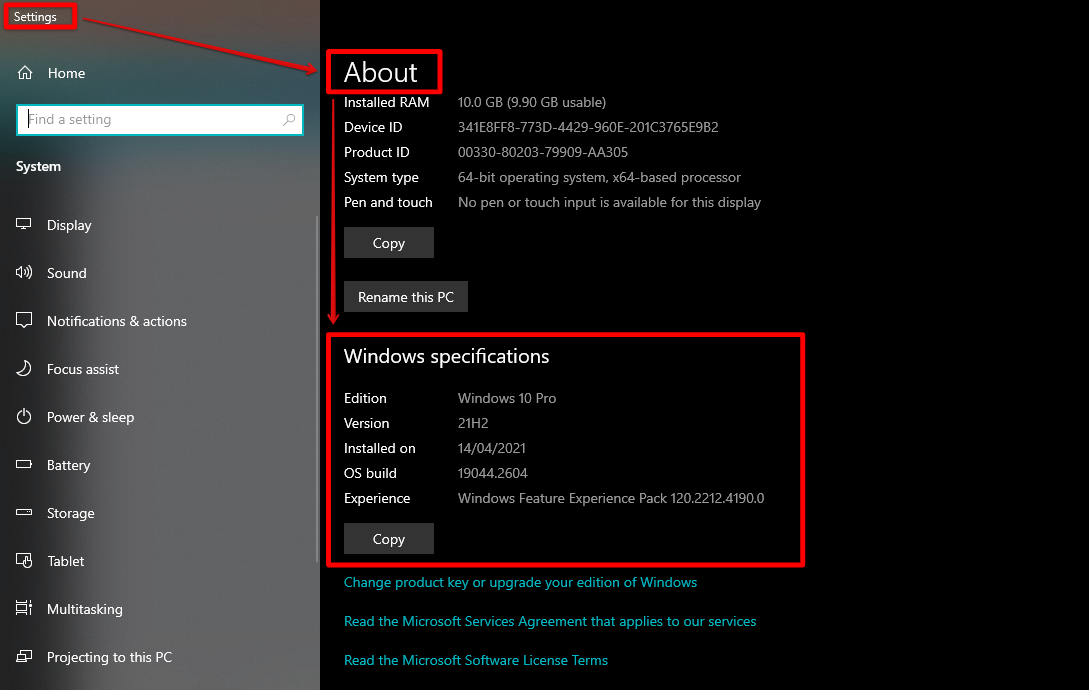1089x690 pixels.
Task: Open the Power & sleep icon
Action: click(x=24, y=416)
